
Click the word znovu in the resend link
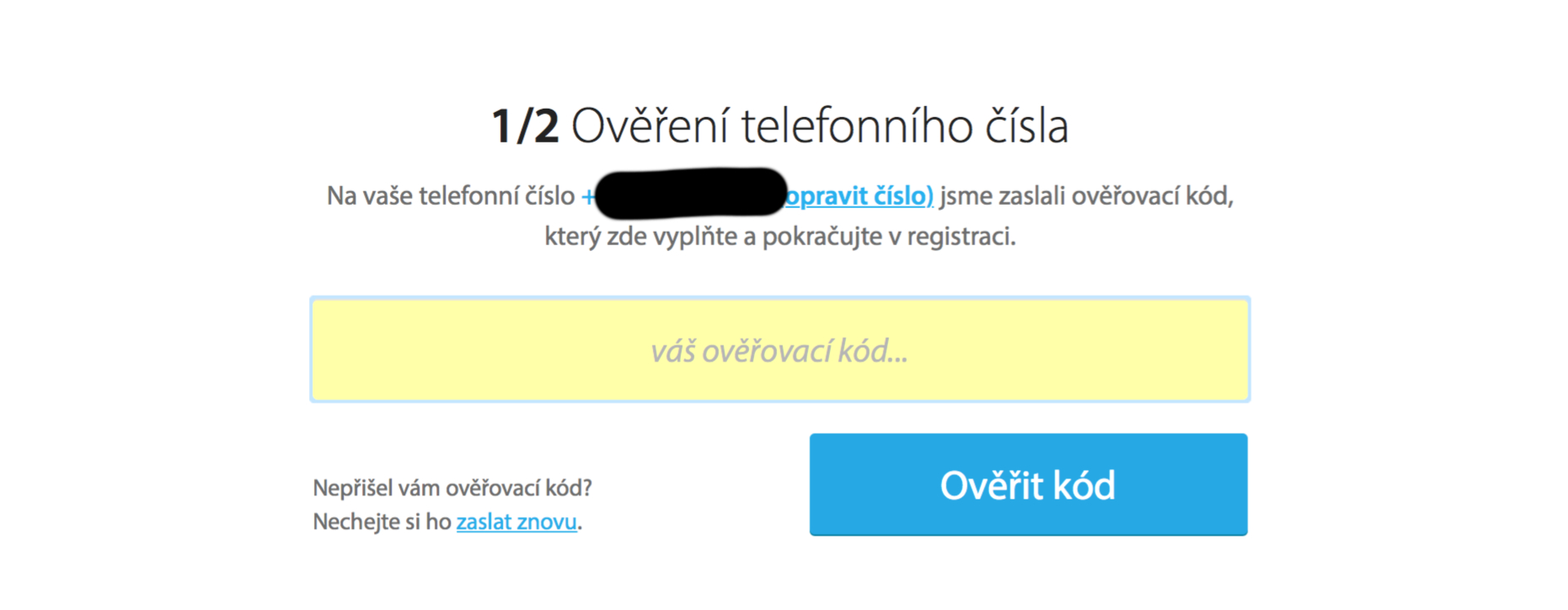click(547, 522)
